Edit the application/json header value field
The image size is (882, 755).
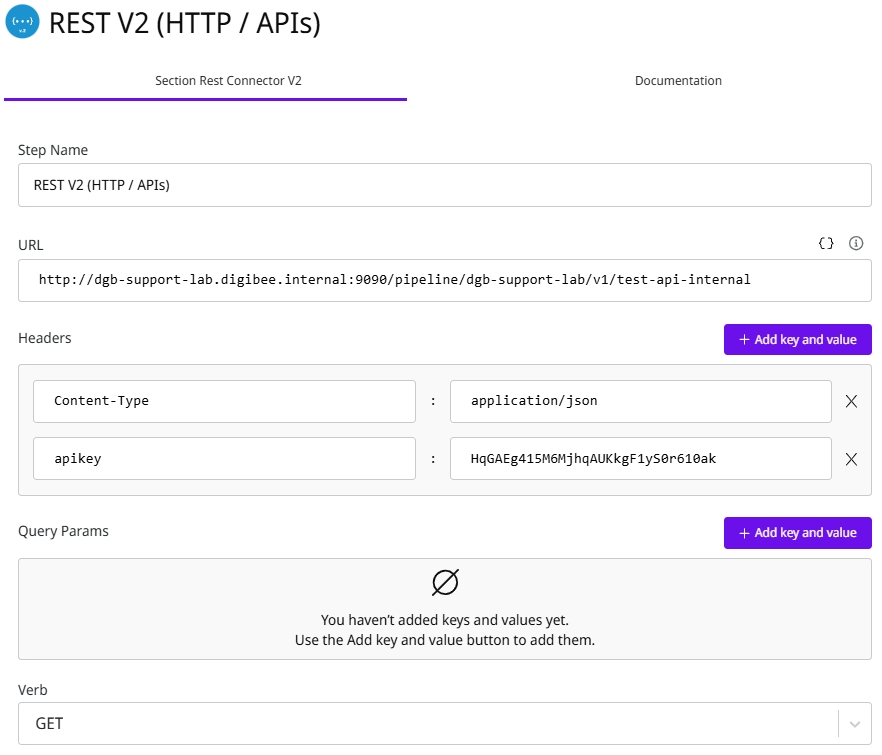pyautogui.click(x=640, y=401)
